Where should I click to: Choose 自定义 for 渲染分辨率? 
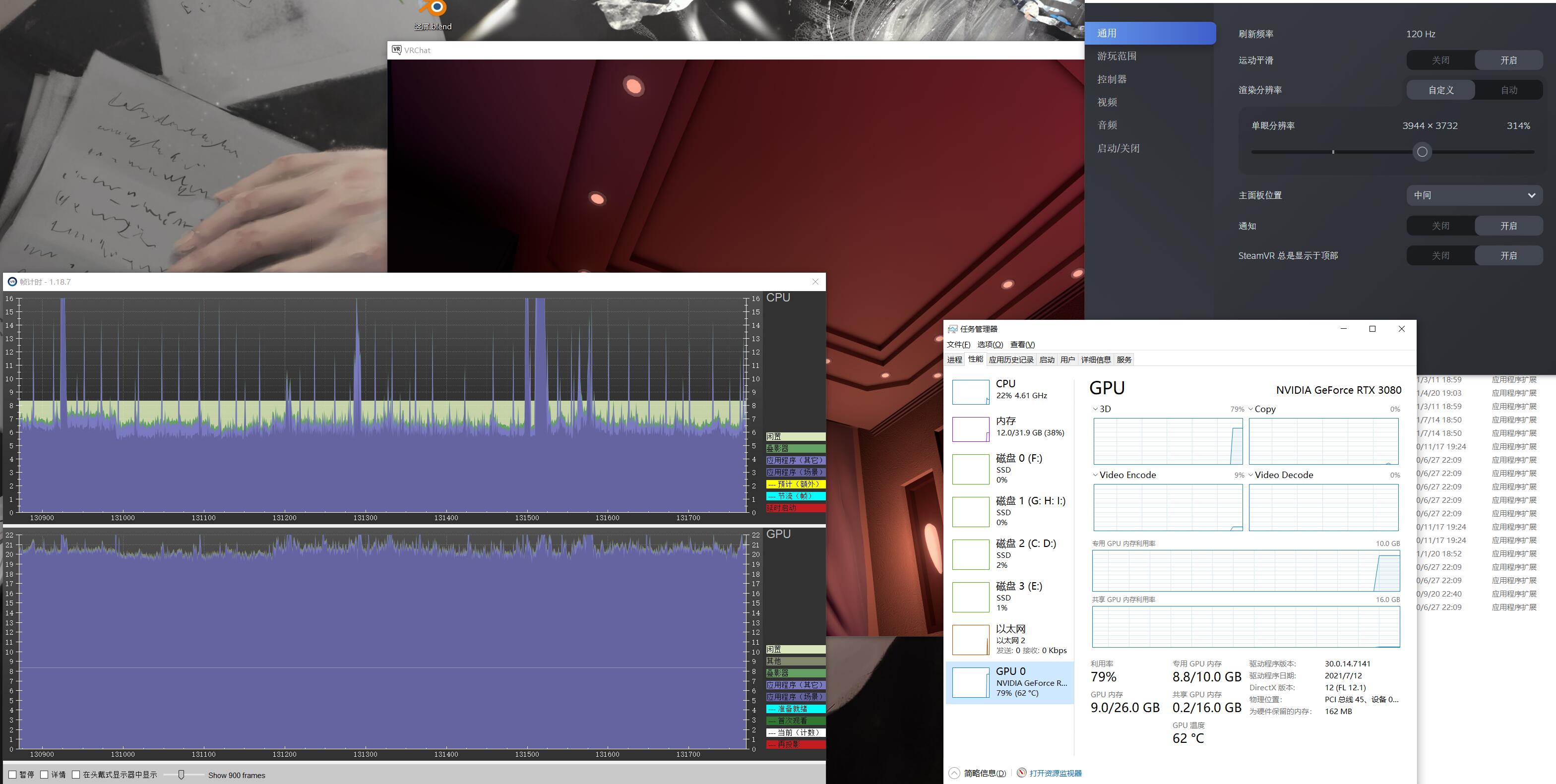[x=1440, y=90]
